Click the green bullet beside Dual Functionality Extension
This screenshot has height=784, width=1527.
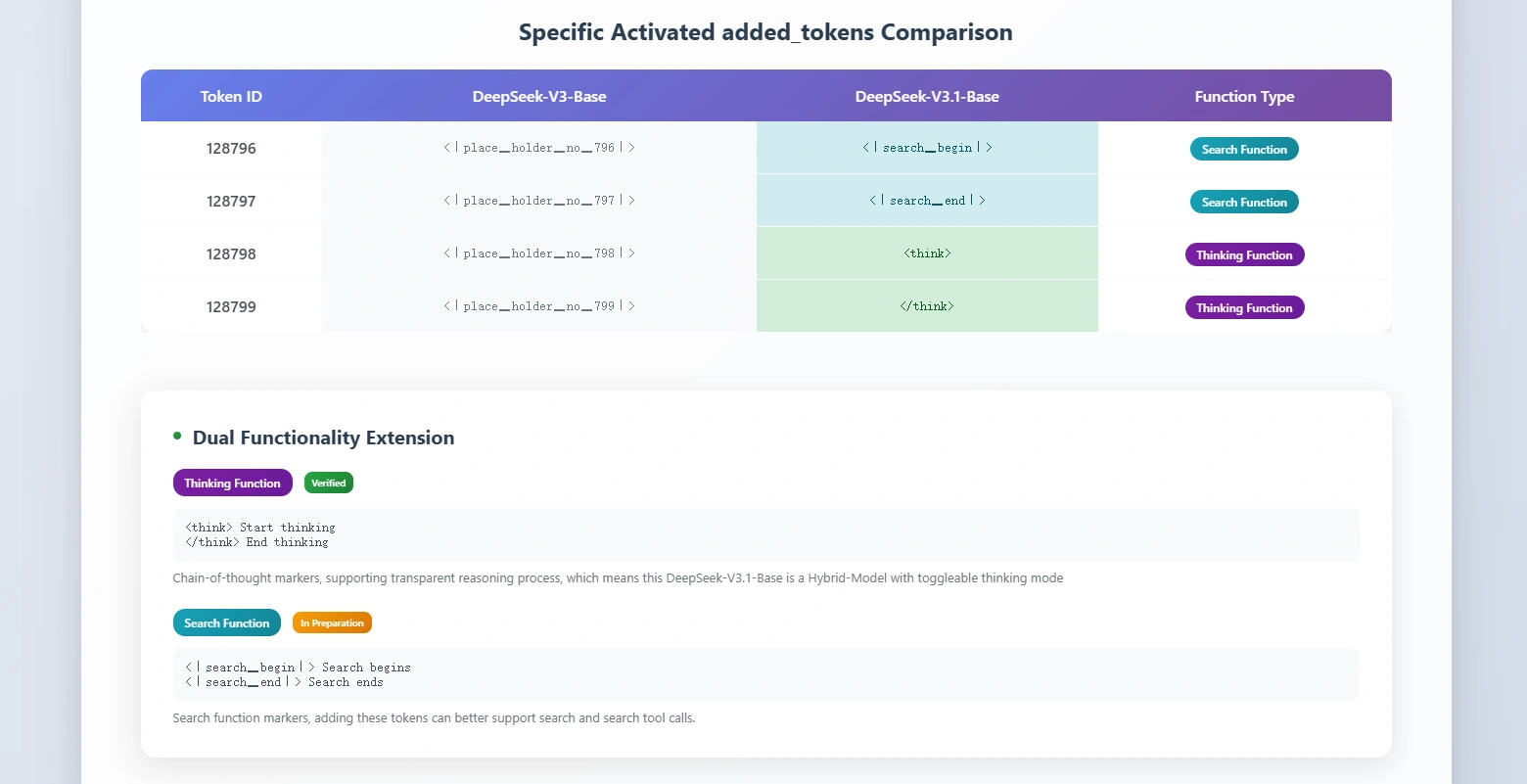pyautogui.click(x=177, y=438)
